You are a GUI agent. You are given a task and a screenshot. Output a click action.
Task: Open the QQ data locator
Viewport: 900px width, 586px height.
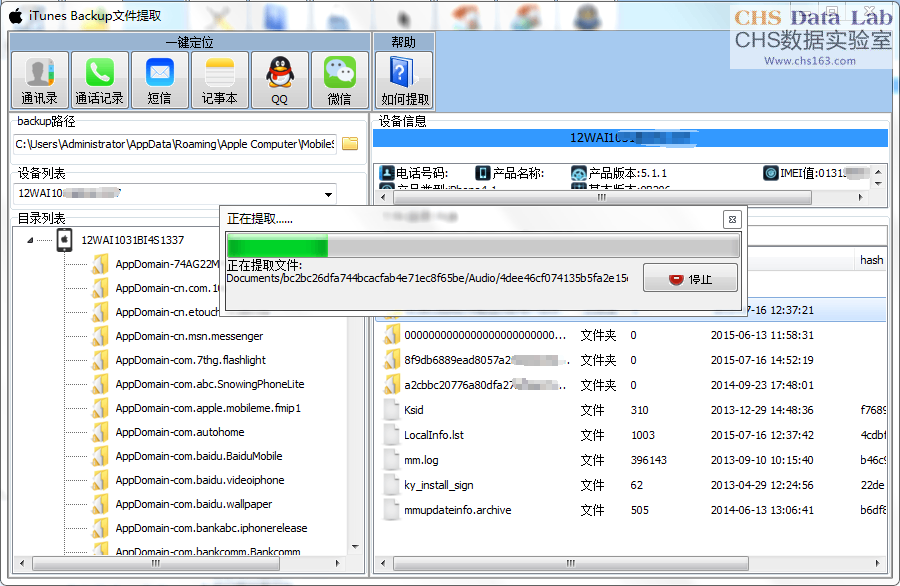point(280,80)
